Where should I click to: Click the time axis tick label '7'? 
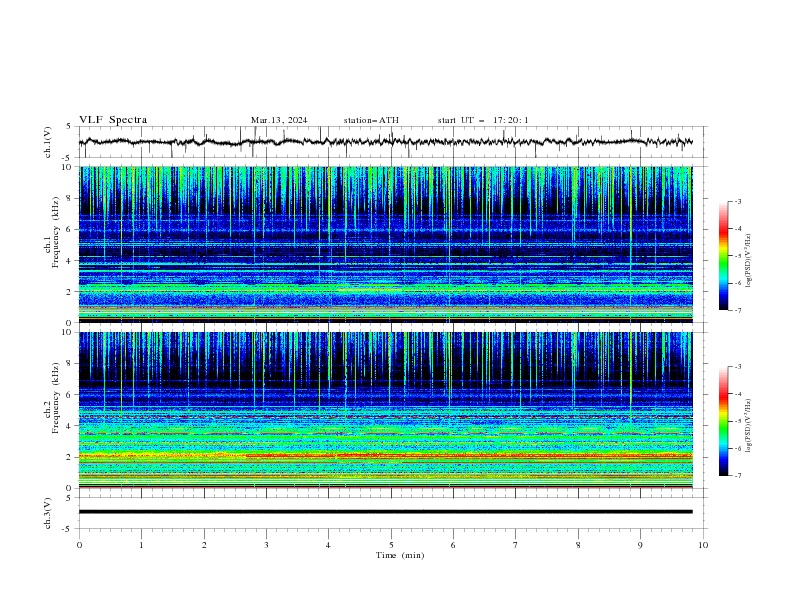point(516,545)
